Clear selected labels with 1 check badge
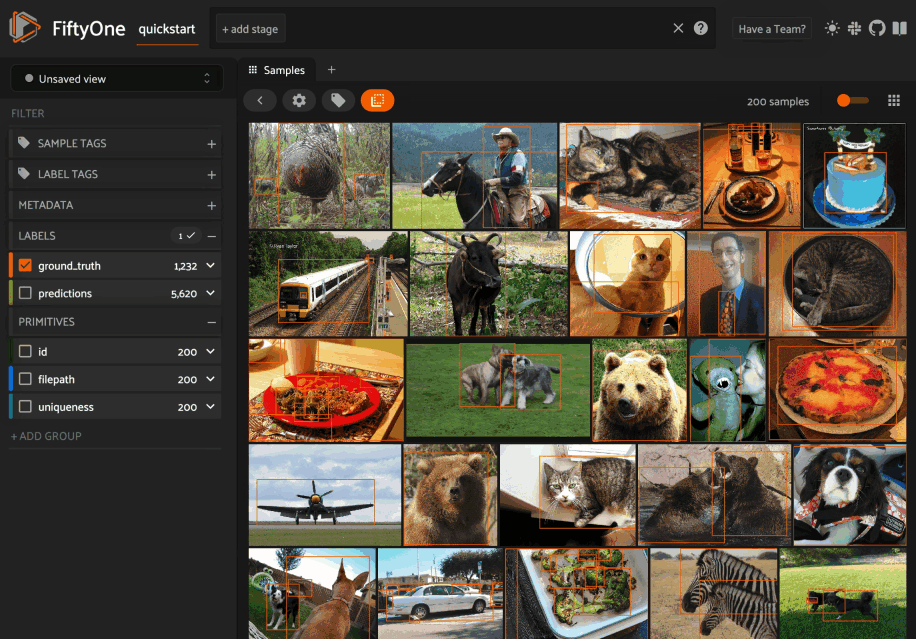This screenshot has height=639, width=916. click(x=186, y=236)
